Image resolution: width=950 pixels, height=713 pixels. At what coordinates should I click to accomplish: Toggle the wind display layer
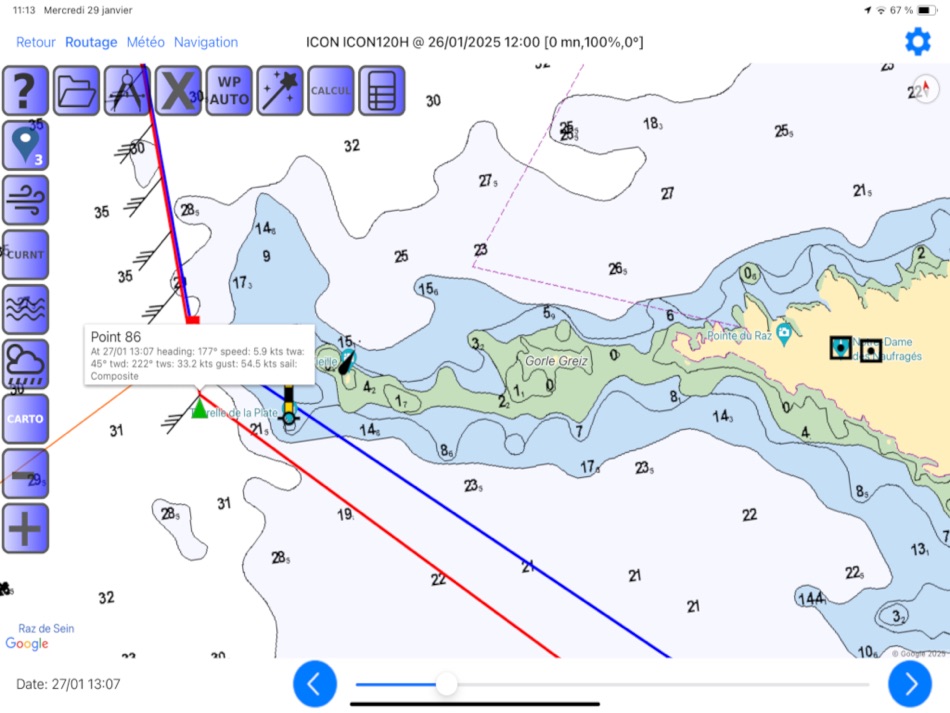pos(25,200)
